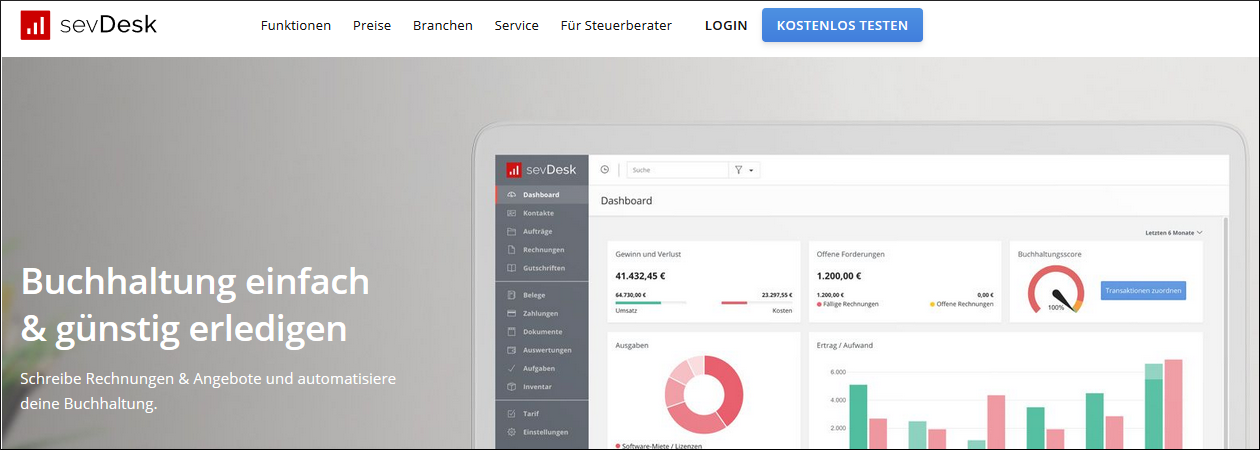Click the Gewinn und Verlust card title
This screenshot has width=1260, height=450.
point(648,254)
